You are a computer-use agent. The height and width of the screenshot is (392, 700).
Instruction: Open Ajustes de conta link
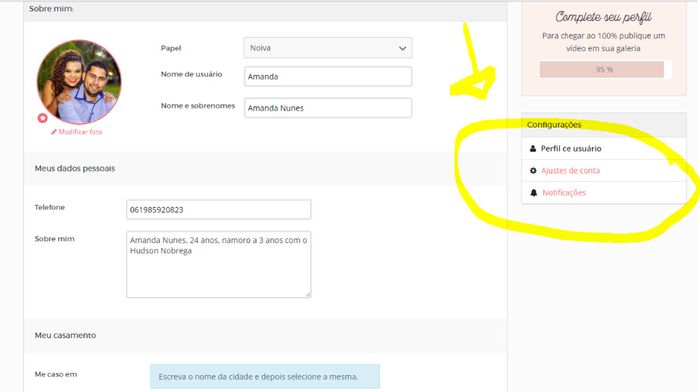point(570,171)
